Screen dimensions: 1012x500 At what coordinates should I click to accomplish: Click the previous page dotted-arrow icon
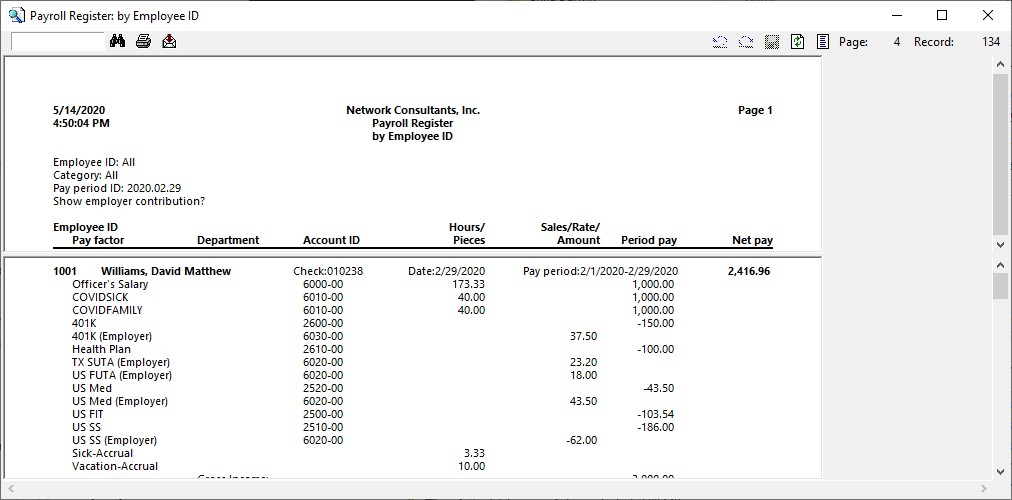pos(720,42)
